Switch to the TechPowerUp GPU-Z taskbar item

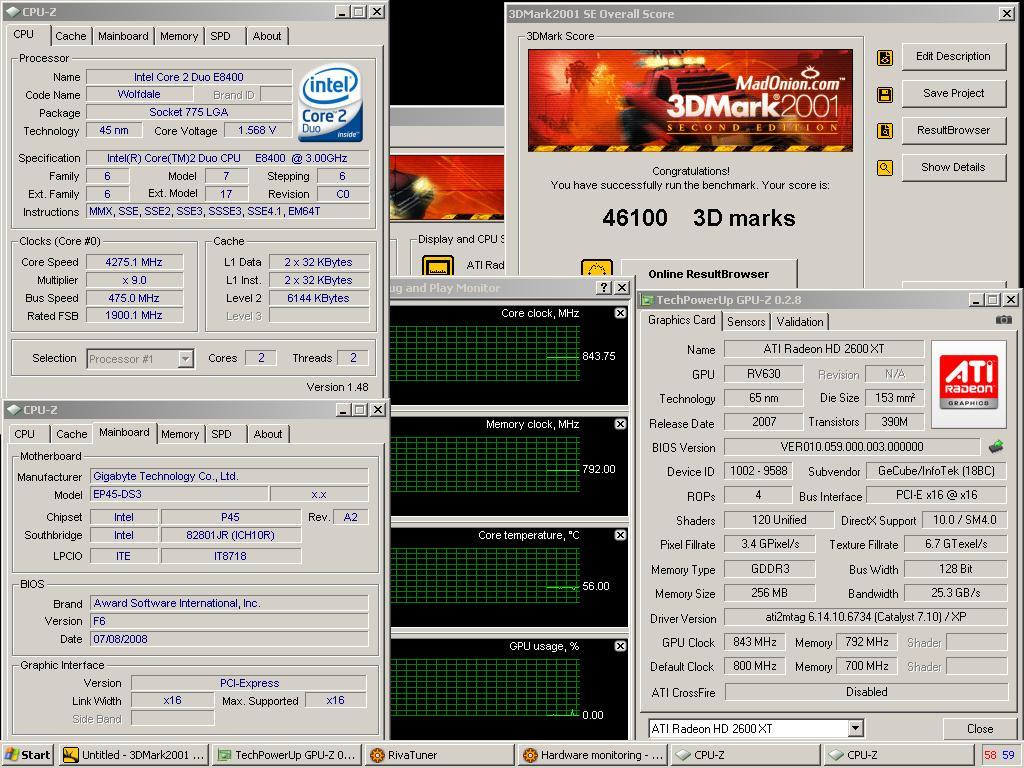click(287, 755)
